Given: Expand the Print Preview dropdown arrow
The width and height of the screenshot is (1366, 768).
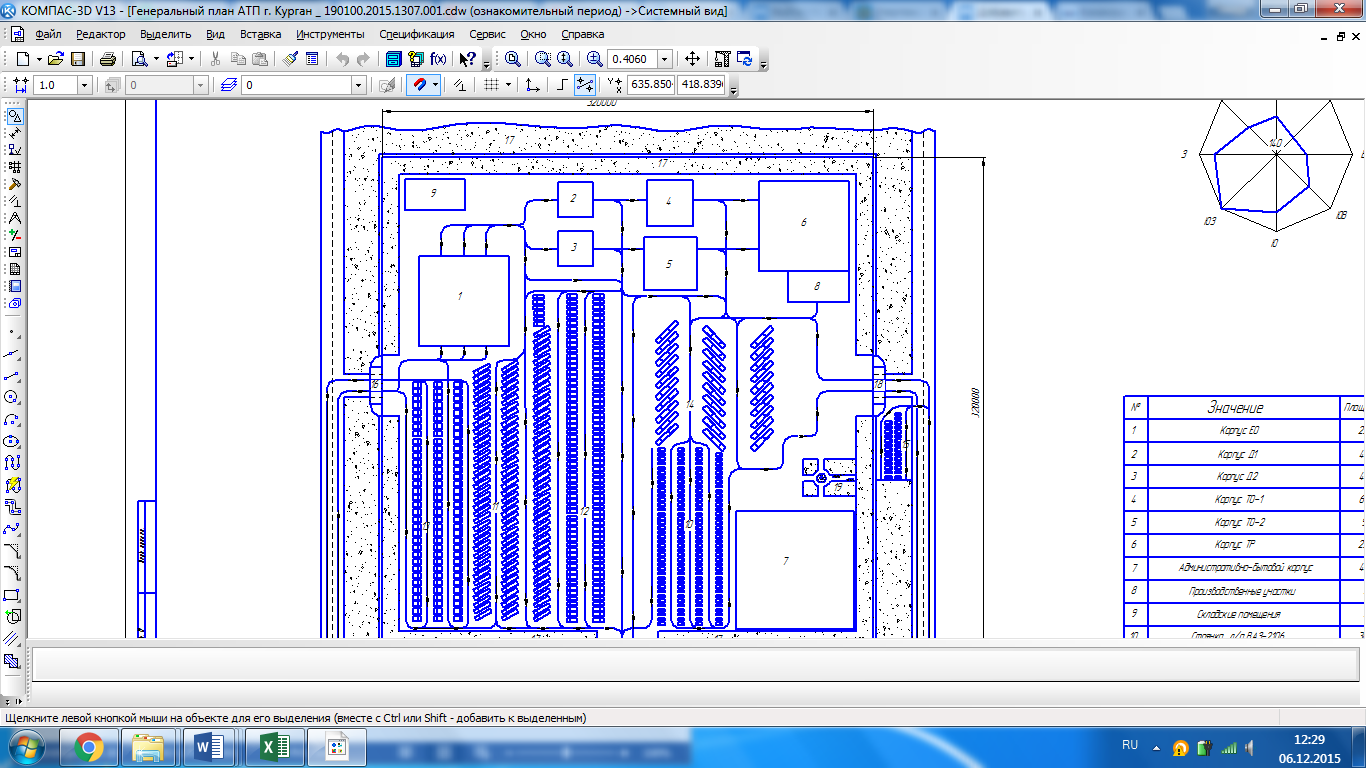Looking at the screenshot, I should pyautogui.click(x=156, y=59).
